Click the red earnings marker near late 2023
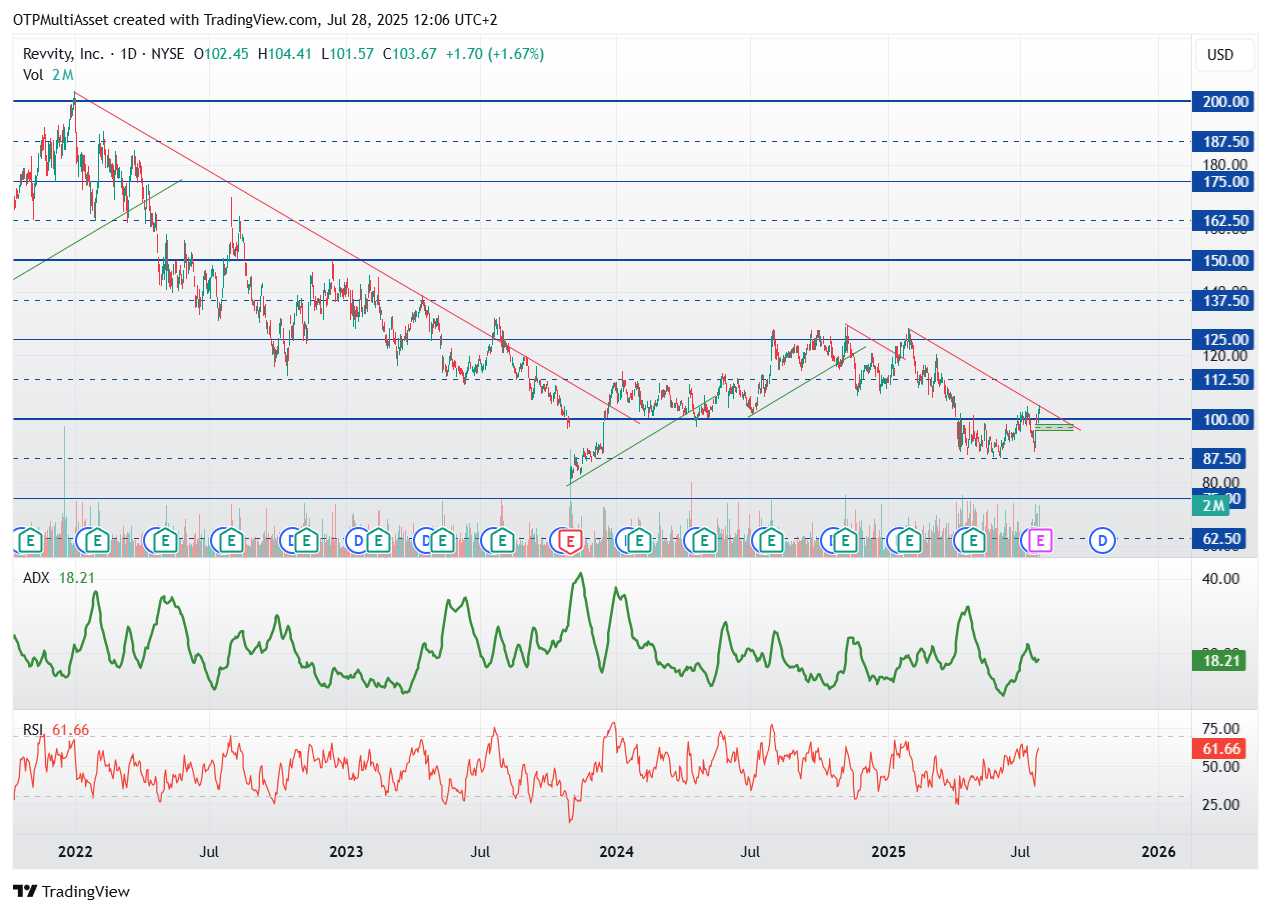The height and width of the screenshot is (913, 1271). (x=570, y=541)
